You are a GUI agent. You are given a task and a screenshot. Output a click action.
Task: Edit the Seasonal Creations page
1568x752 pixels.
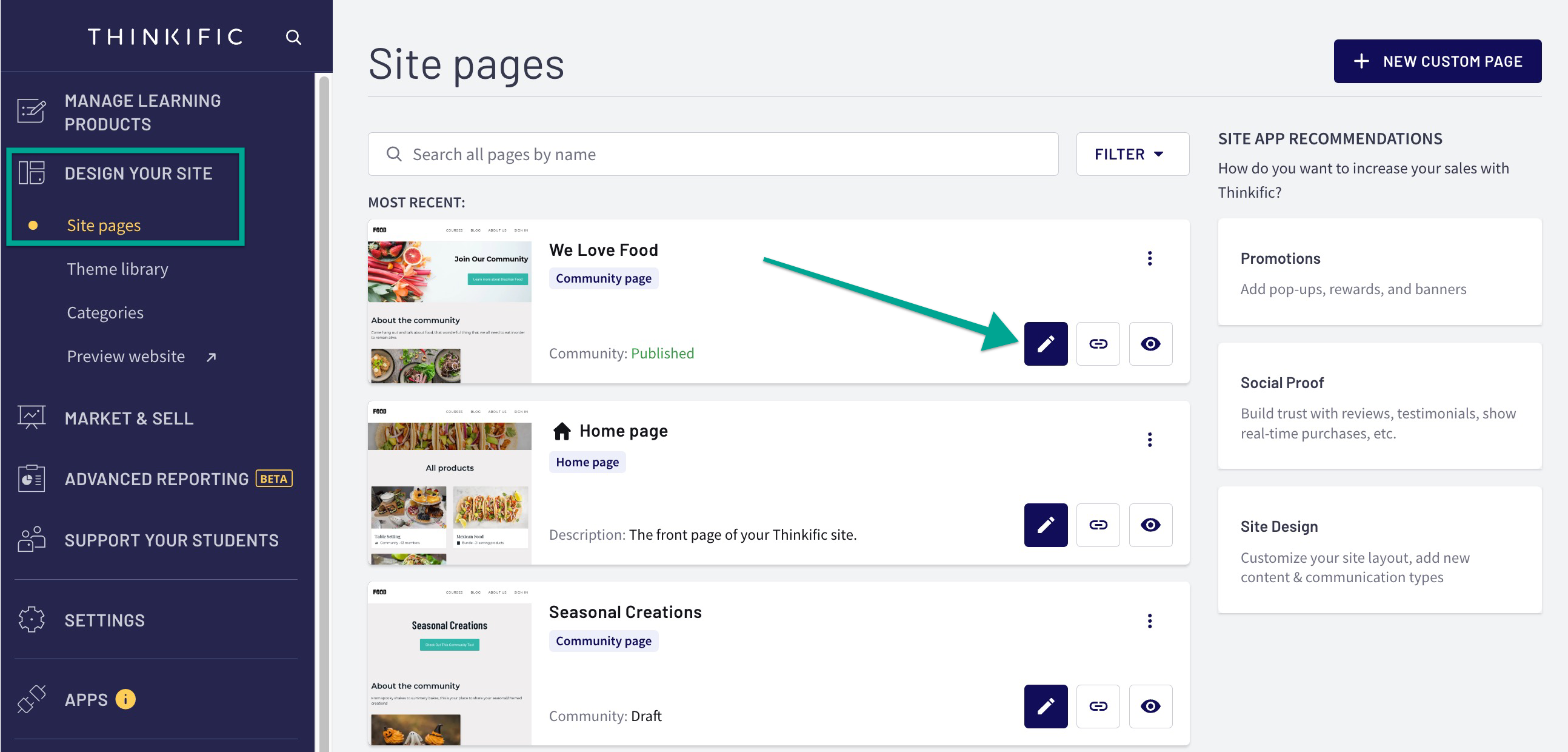[x=1046, y=706]
